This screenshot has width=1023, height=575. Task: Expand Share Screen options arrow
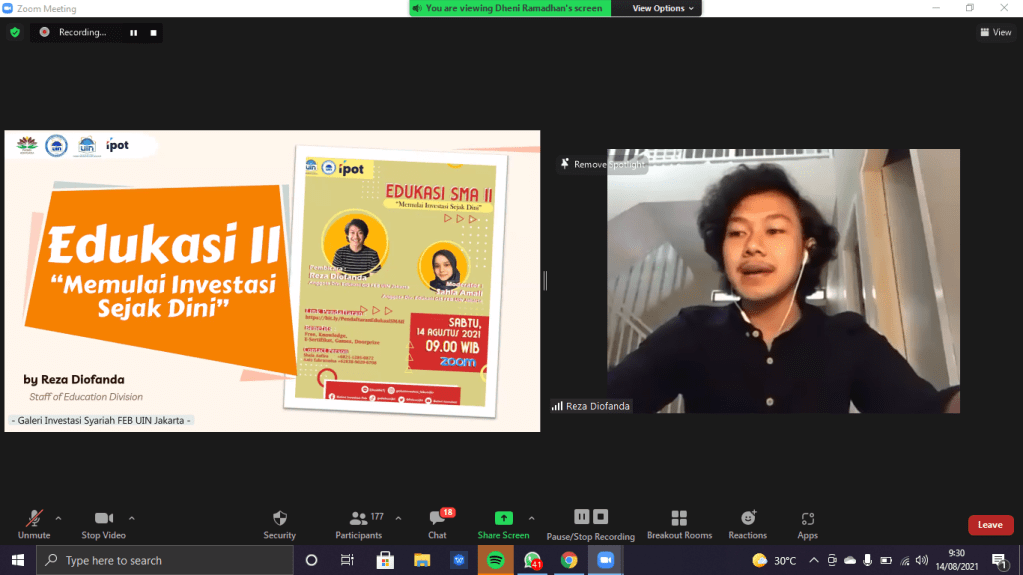(531, 518)
